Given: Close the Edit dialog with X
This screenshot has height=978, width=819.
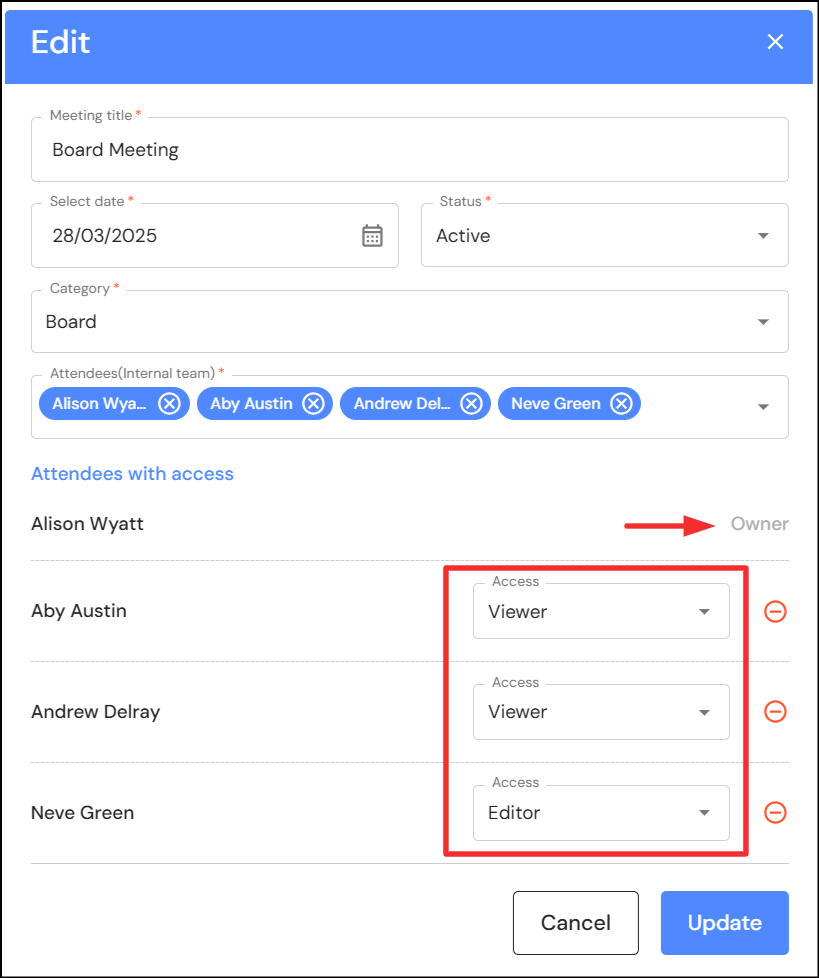Looking at the screenshot, I should pos(775,42).
